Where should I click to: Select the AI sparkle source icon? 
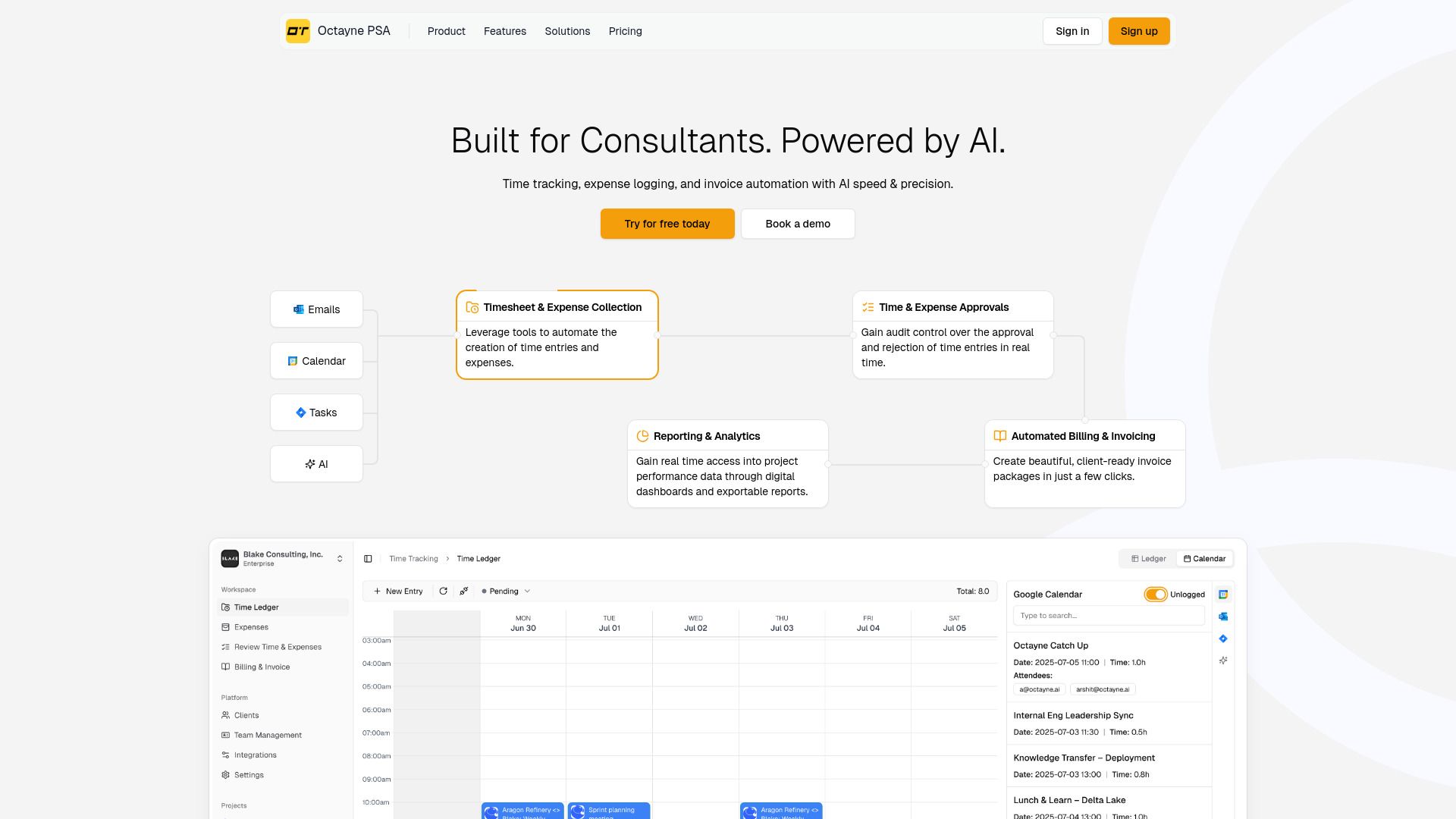(x=1223, y=661)
